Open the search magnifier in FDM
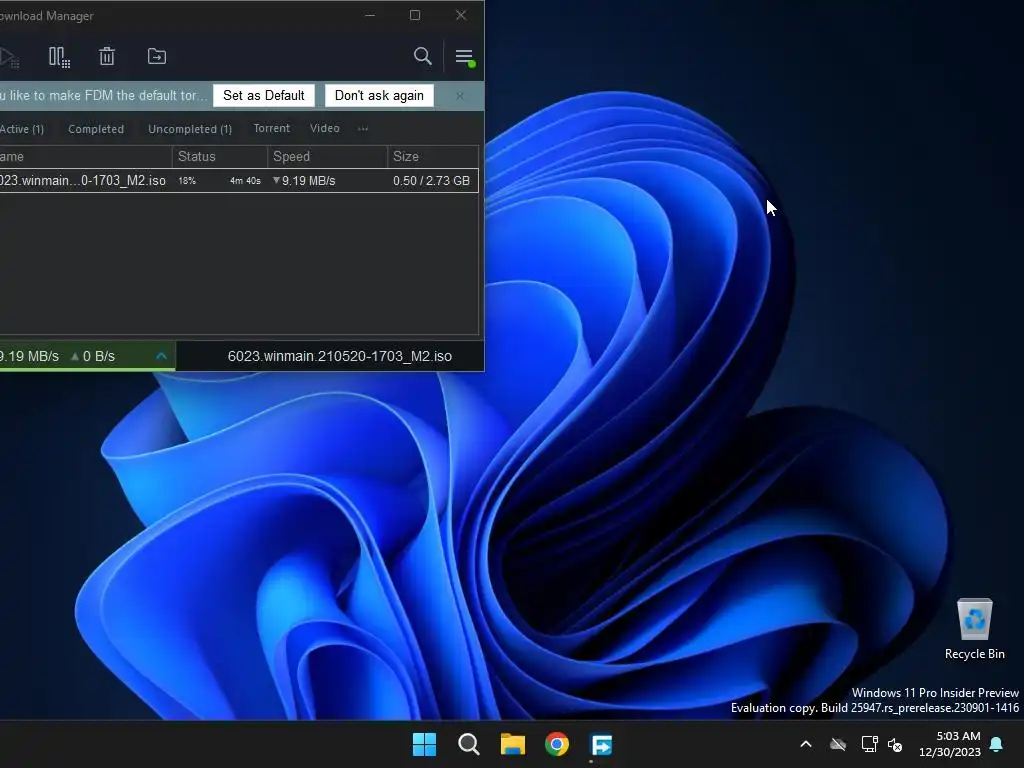1024x768 pixels. pyautogui.click(x=423, y=56)
